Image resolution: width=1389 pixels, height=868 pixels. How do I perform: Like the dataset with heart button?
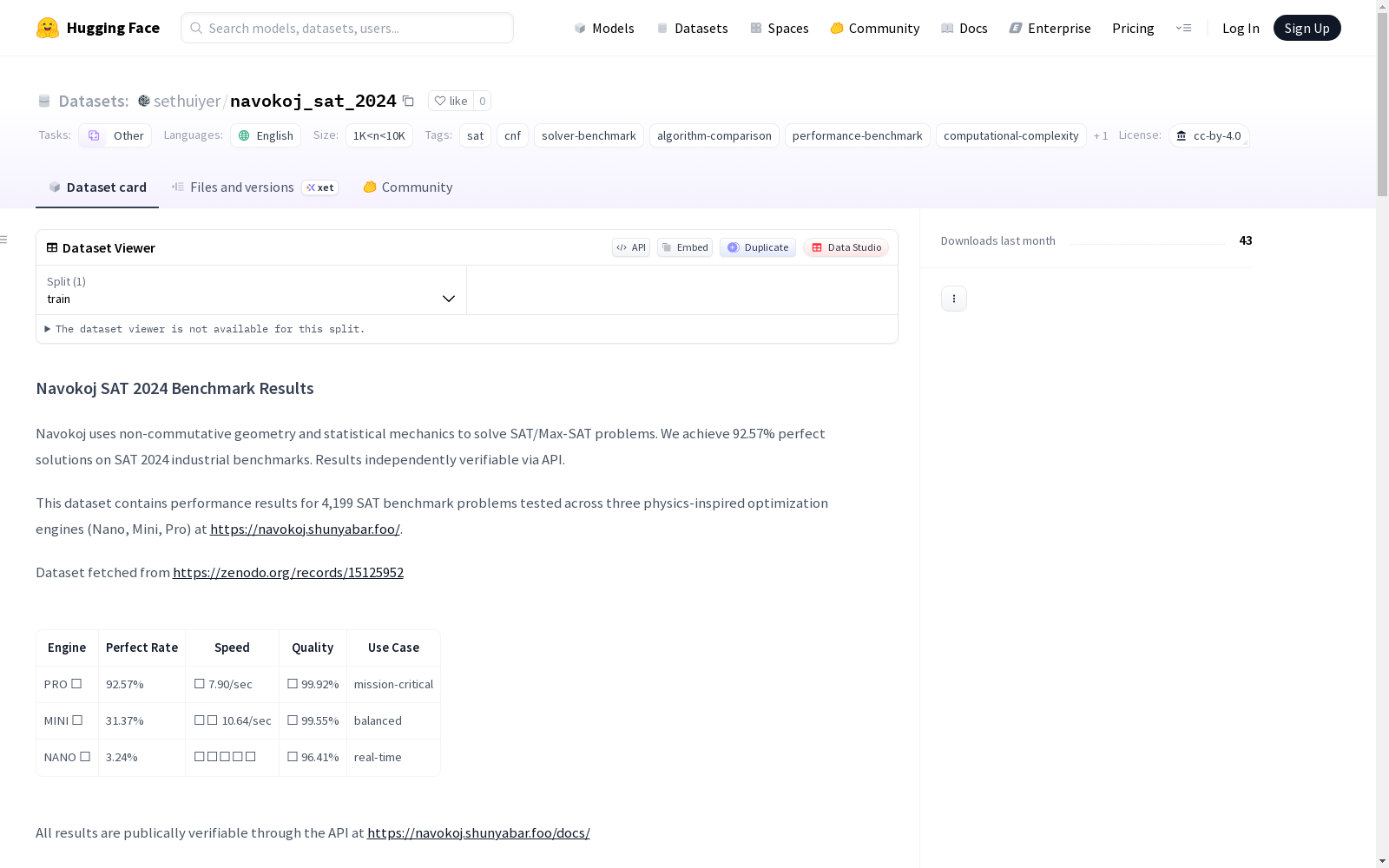pos(451,101)
